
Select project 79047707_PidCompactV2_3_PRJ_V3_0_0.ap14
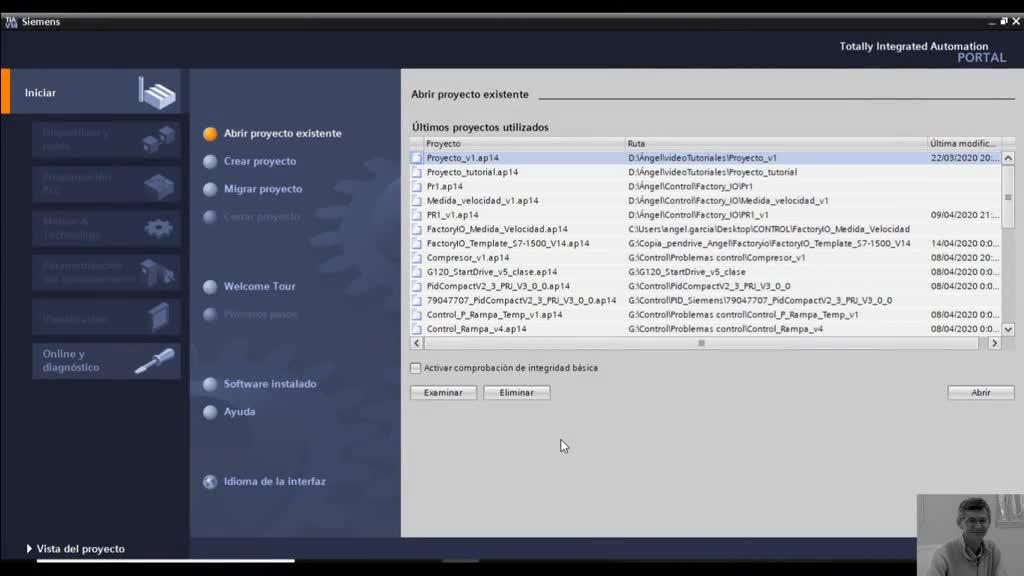521,300
